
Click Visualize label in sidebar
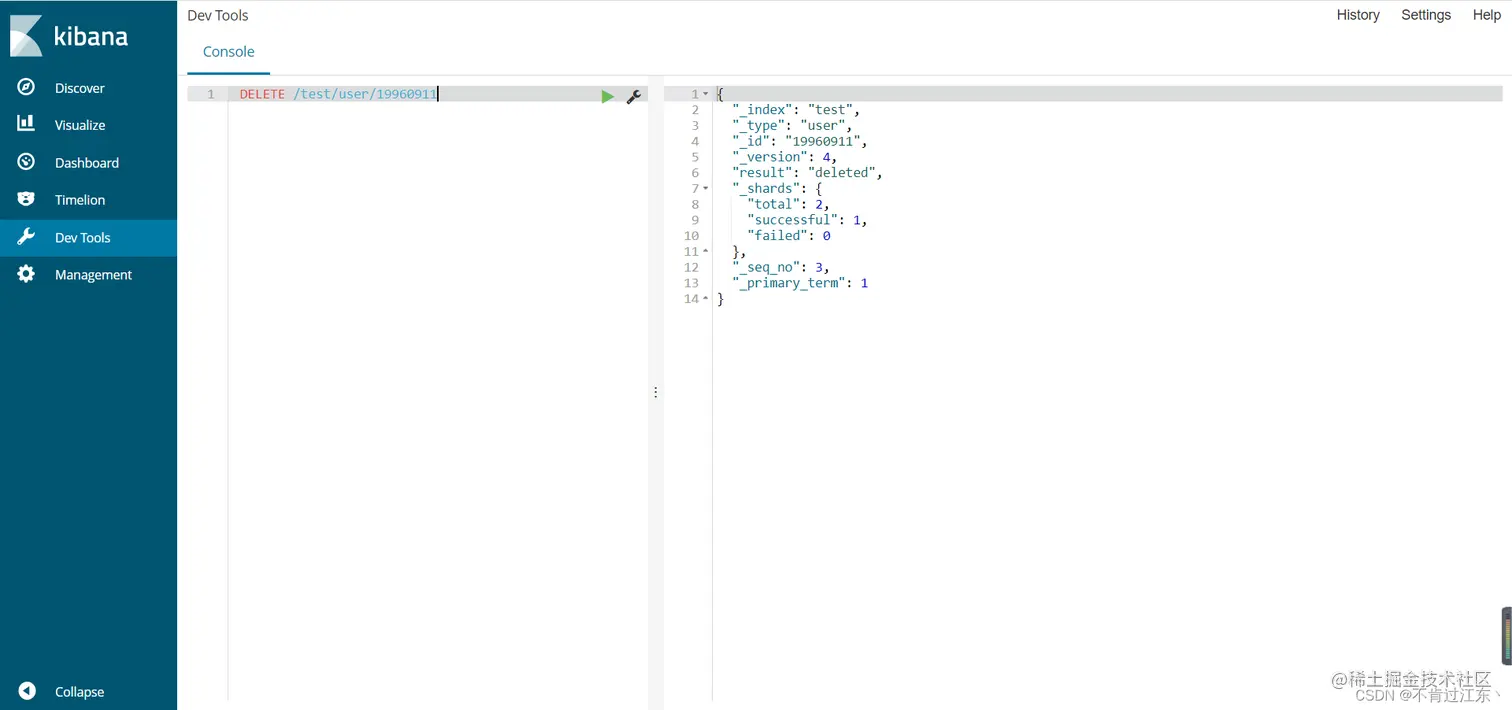80,125
